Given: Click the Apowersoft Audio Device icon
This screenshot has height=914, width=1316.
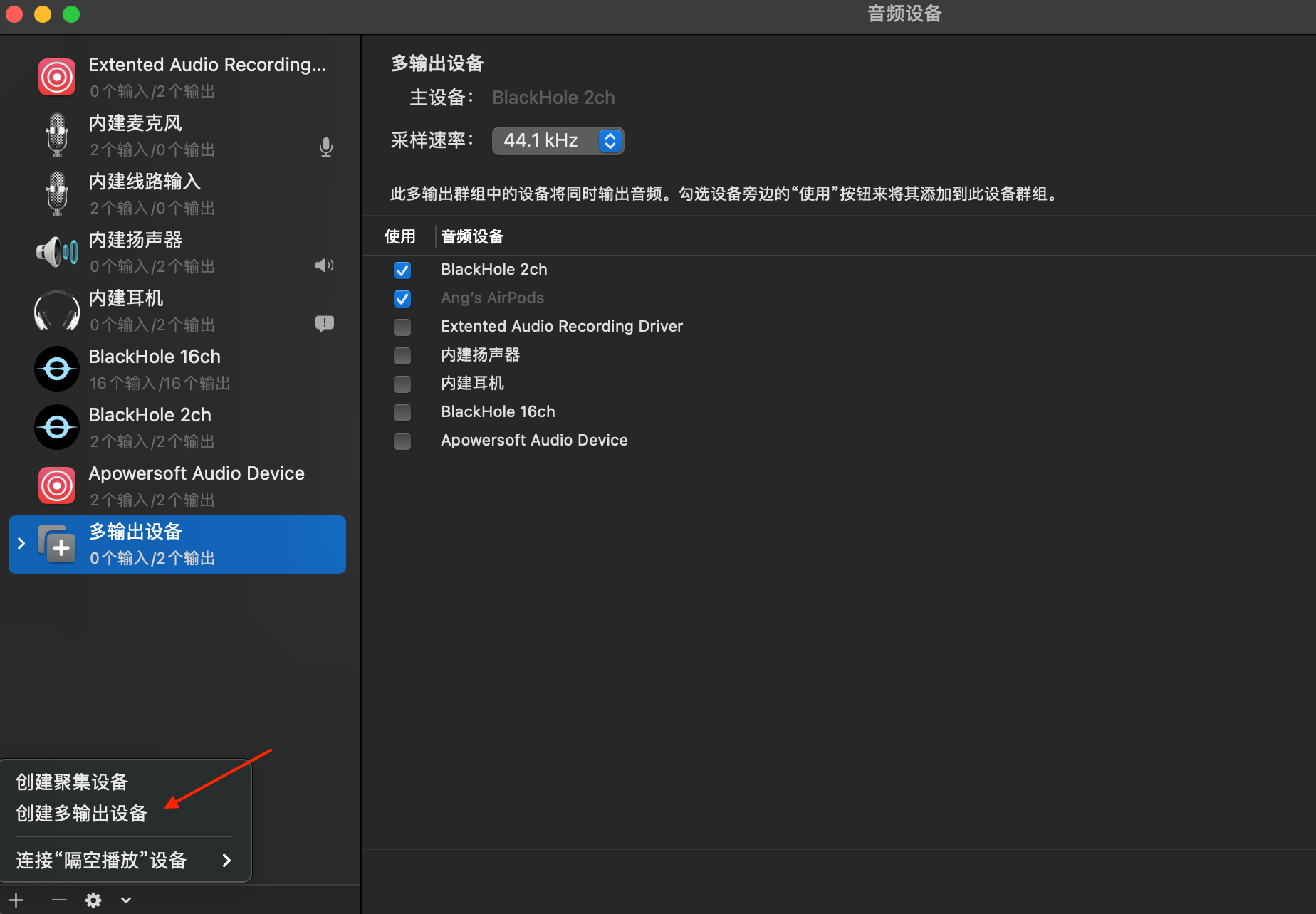Looking at the screenshot, I should (x=57, y=485).
